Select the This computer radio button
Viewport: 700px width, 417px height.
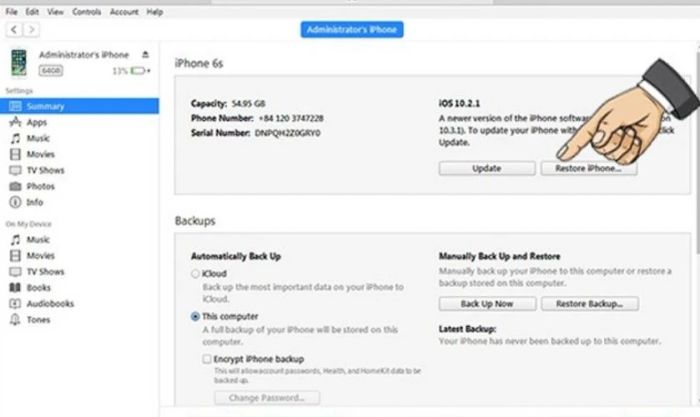pyautogui.click(x=195, y=317)
